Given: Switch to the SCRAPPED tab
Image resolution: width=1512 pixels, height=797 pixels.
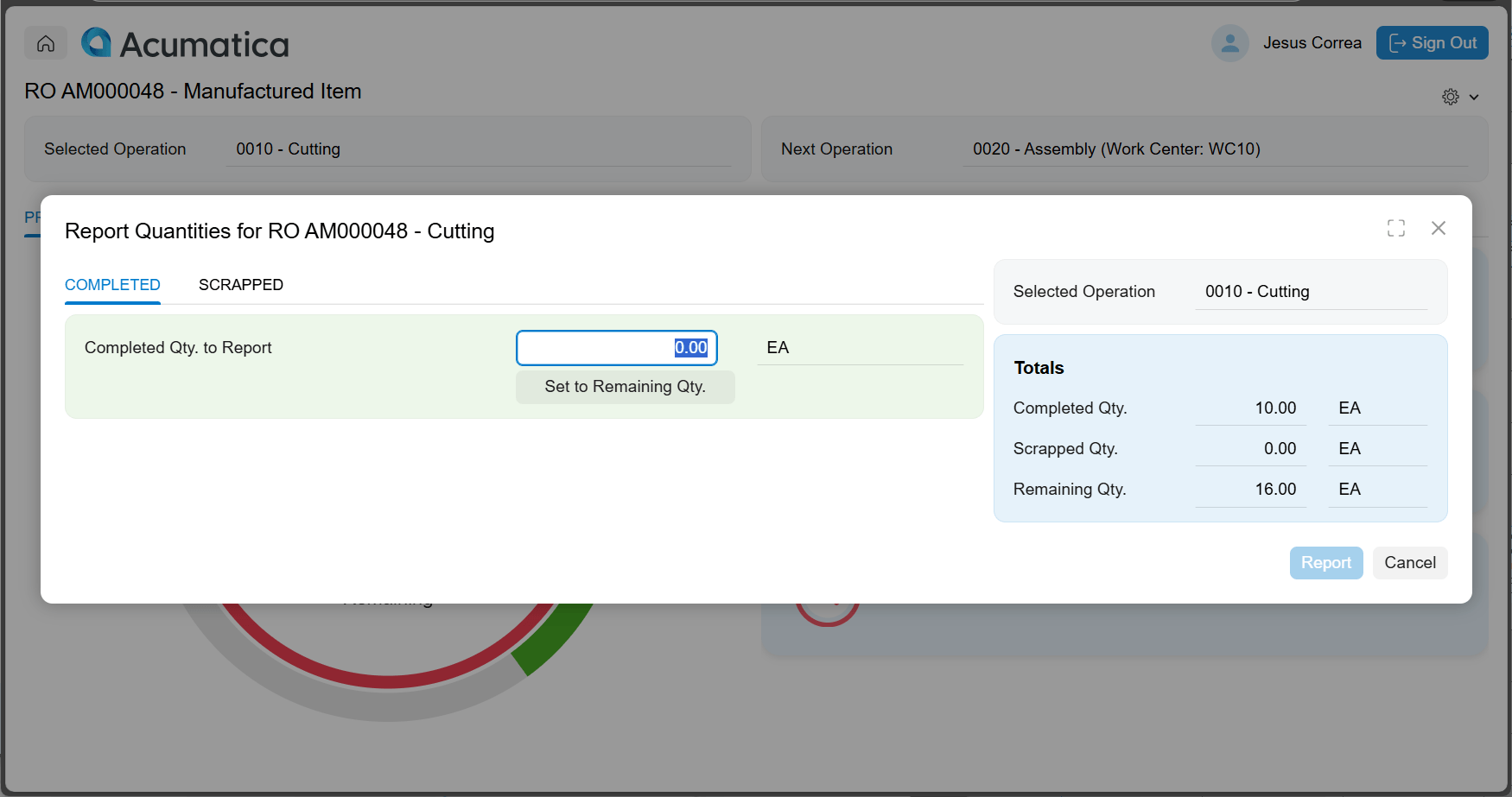Looking at the screenshot, I should pos(241,285).
